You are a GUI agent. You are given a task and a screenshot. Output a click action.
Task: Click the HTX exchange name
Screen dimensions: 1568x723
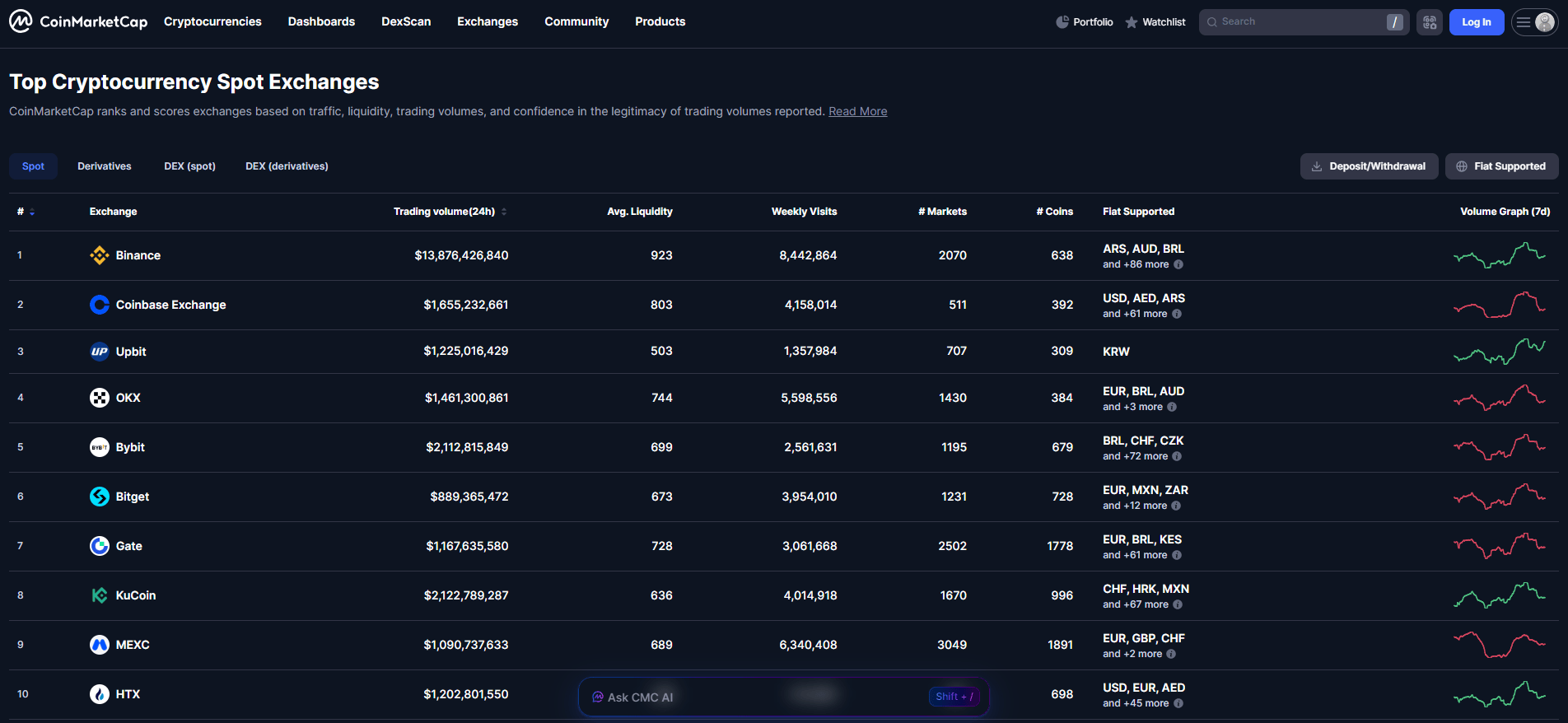pyautogui.click(x=128, y=694)
